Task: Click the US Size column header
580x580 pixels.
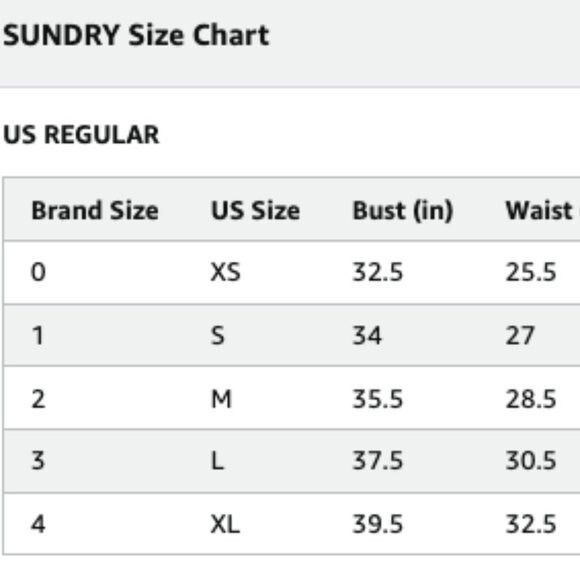Action: tap(255, 210)
